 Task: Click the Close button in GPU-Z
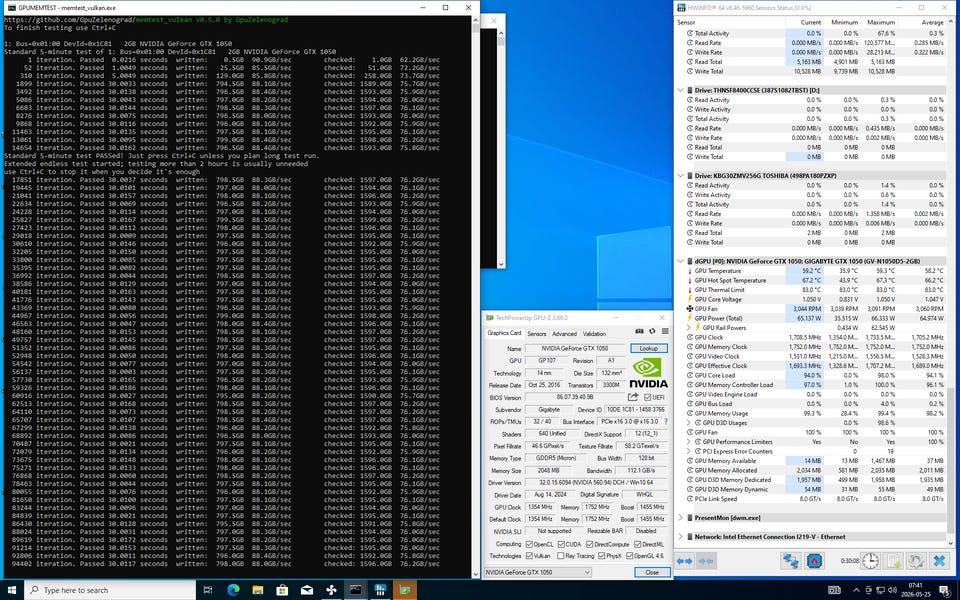(652, 572)
